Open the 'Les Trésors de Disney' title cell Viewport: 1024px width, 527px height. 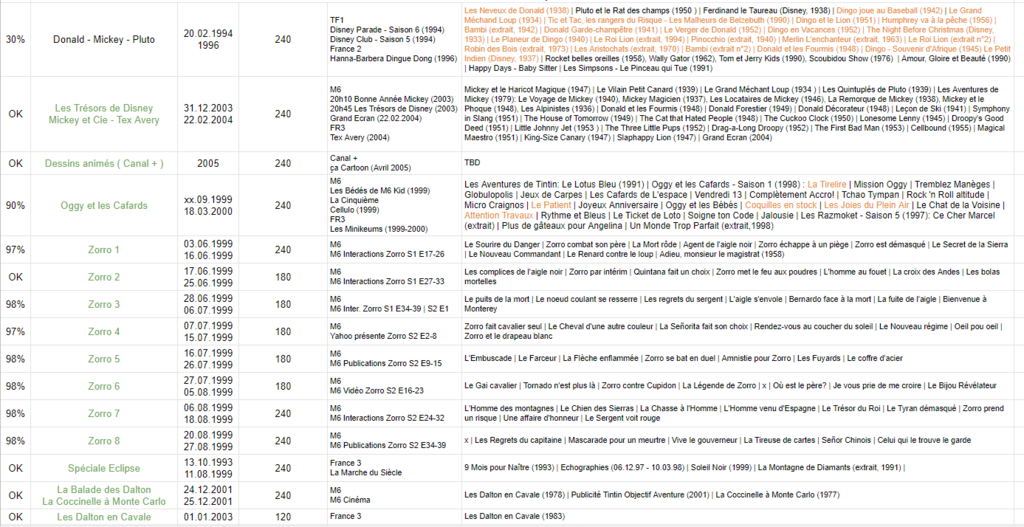click(104, 114)
